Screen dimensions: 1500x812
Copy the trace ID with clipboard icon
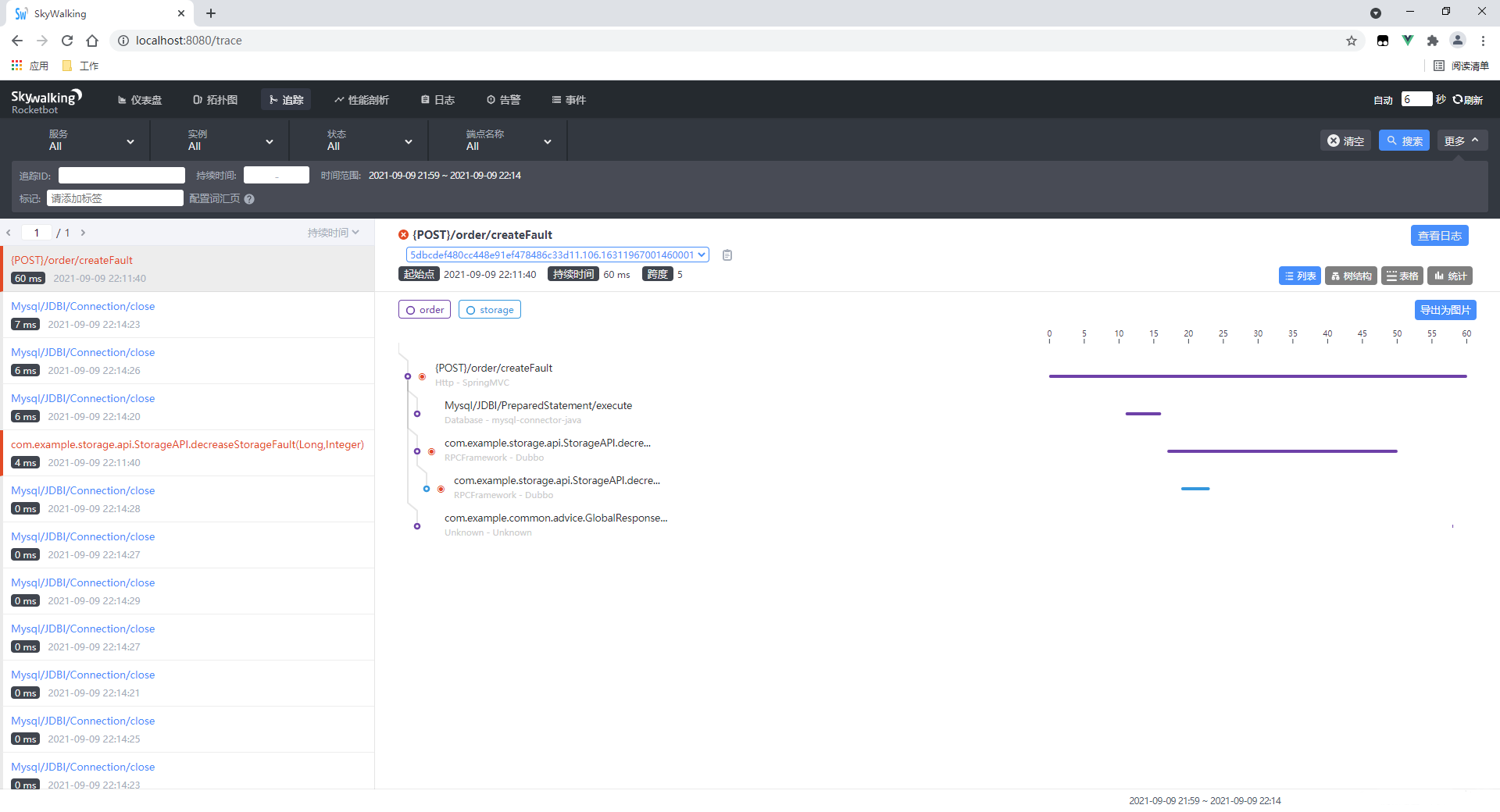(x=727, y=255)
